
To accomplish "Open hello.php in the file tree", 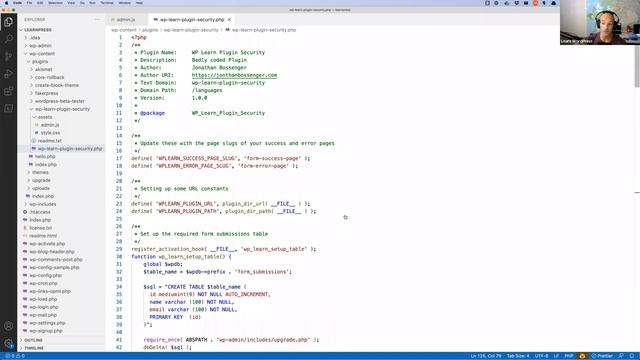I will tap(45, 157).
